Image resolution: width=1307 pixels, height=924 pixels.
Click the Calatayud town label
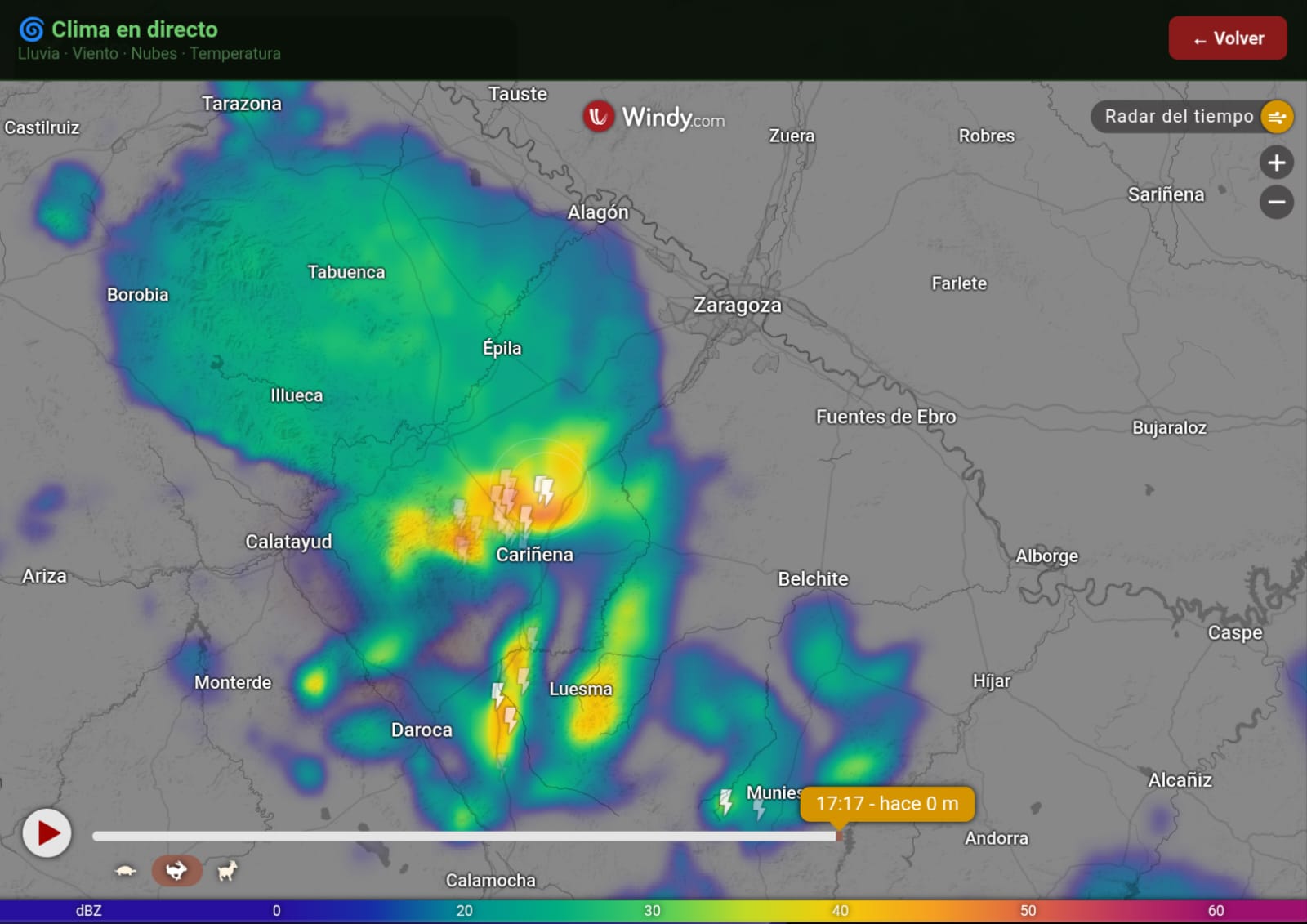[x=289, y=542]
